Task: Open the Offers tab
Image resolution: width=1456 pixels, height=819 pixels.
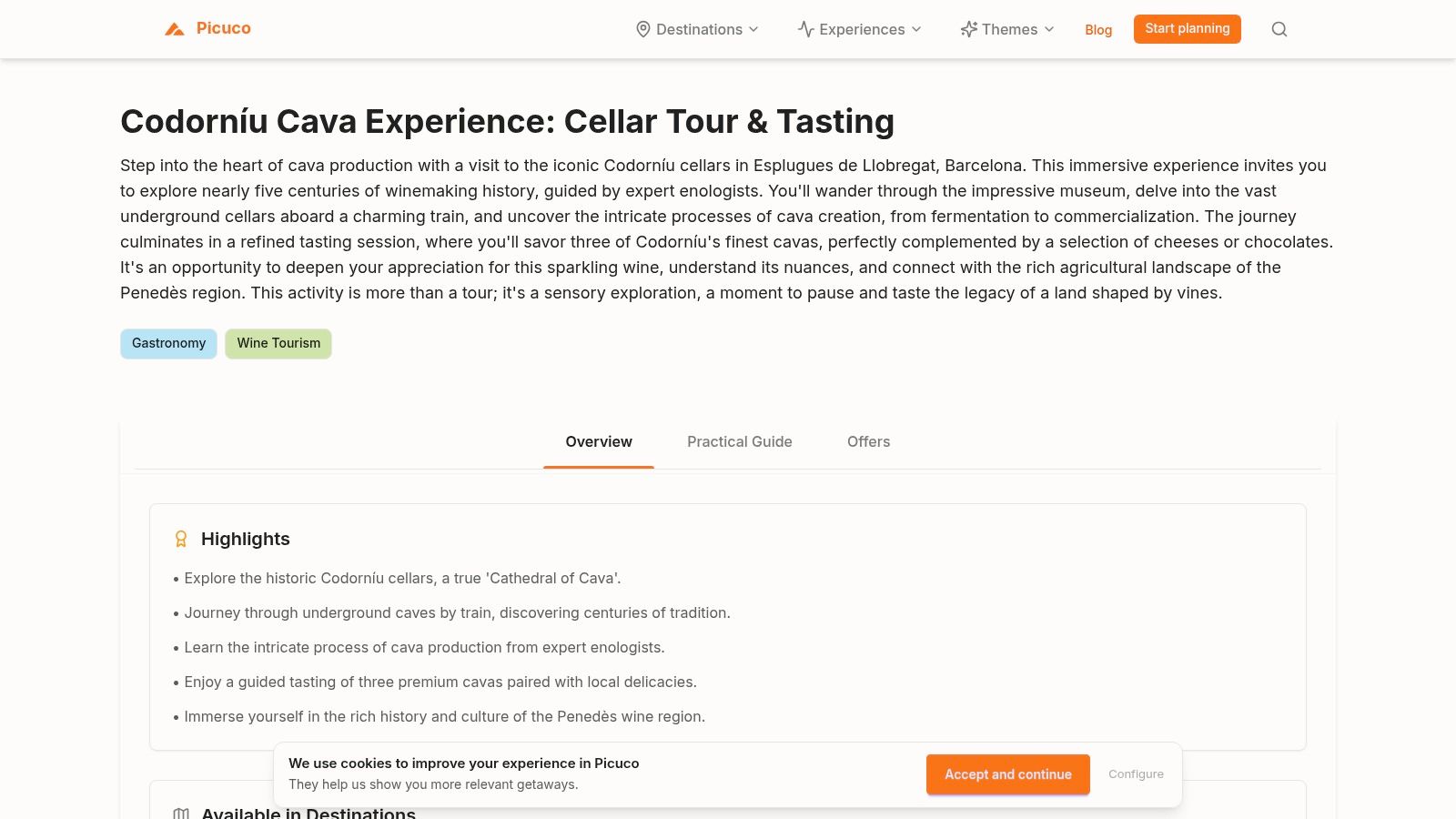Action: point(868,441)
